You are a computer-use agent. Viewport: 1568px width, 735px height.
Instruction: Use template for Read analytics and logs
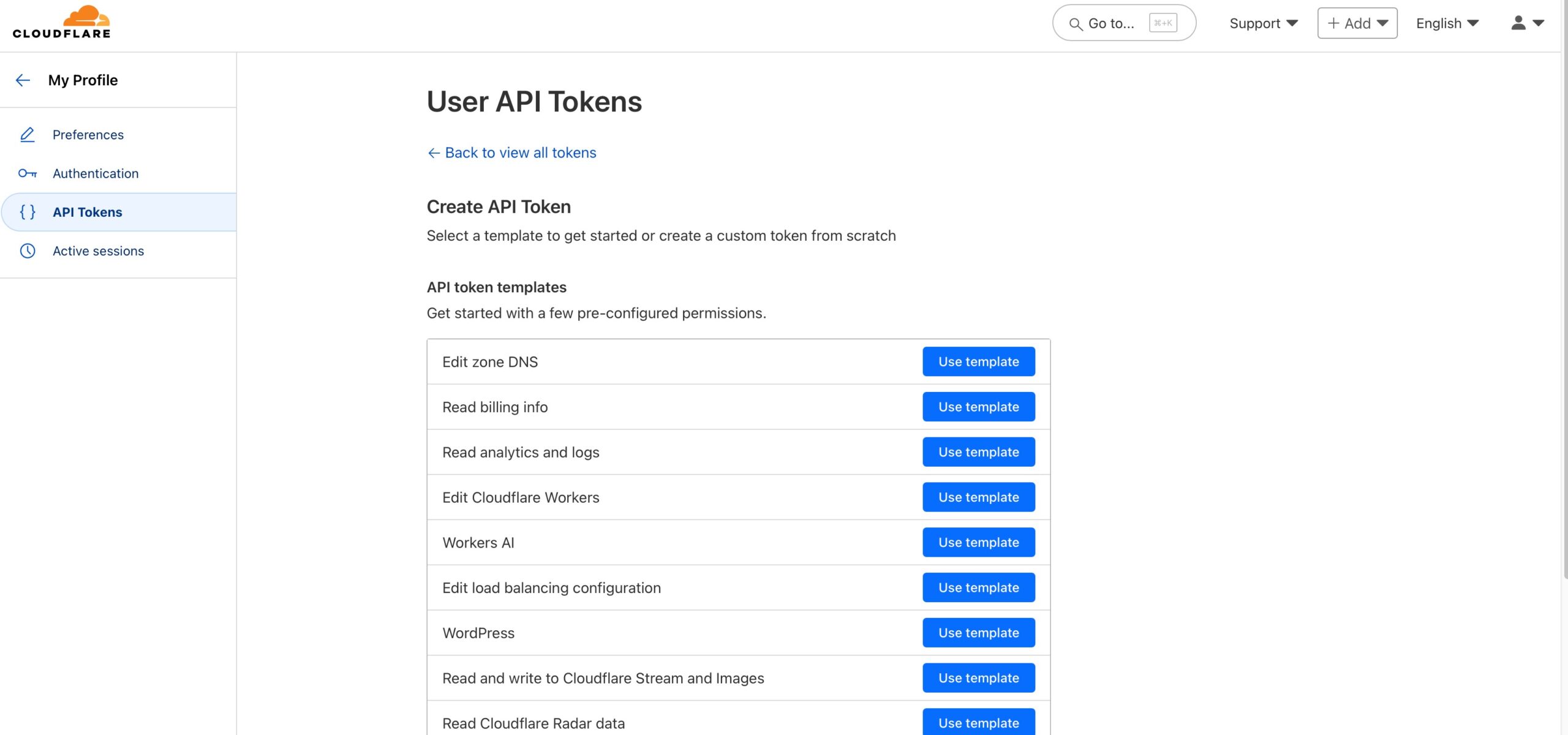[x=979, y=452]
